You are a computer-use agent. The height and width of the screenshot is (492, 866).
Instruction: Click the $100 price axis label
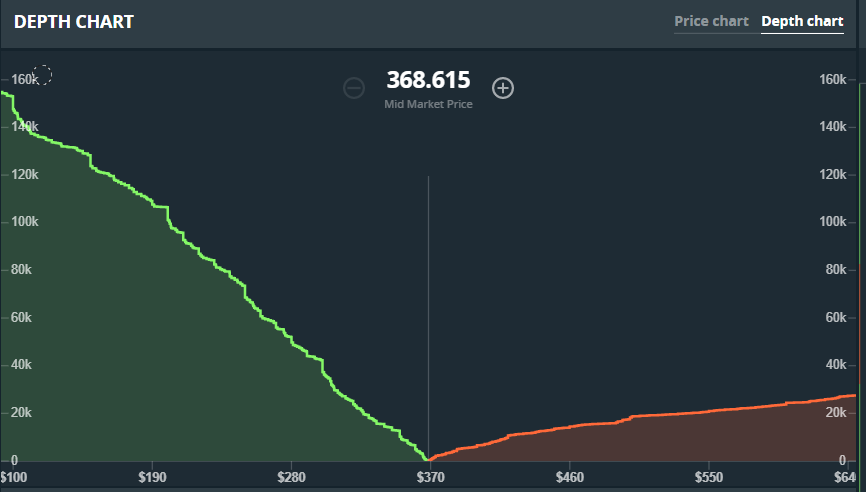[x=13, y=477]
